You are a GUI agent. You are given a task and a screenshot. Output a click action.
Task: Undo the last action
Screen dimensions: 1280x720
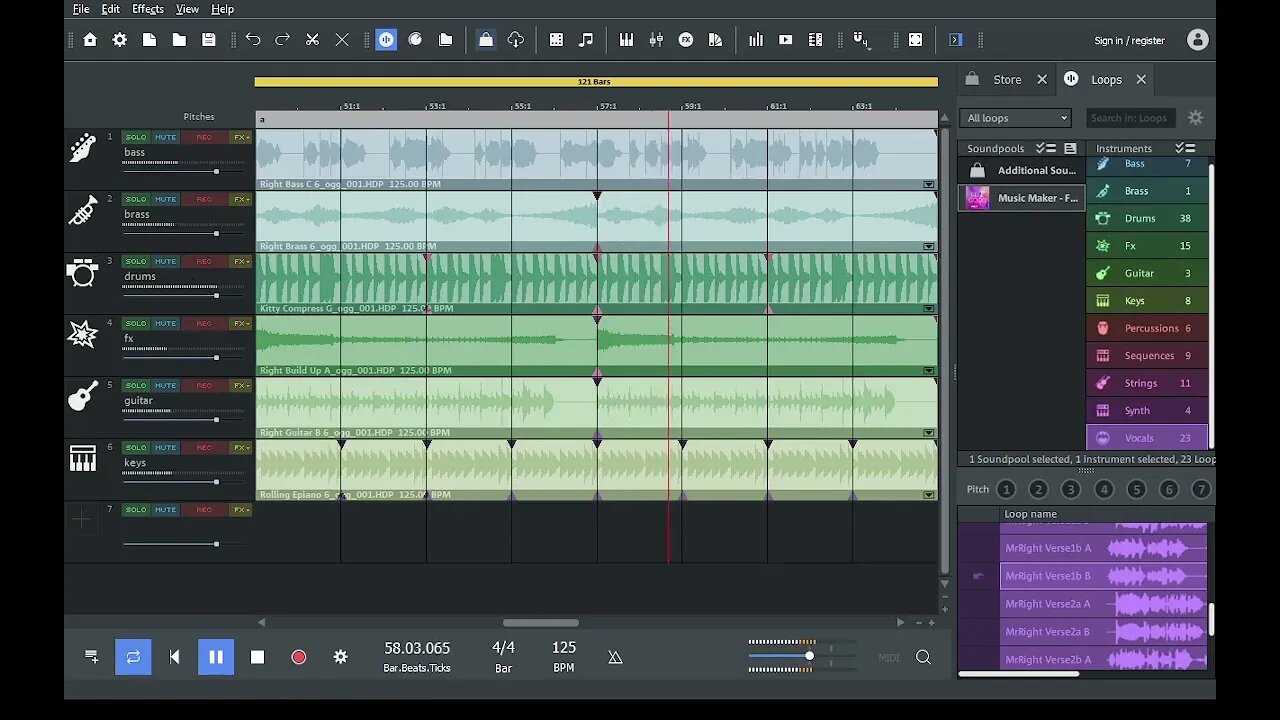(253, 40)
